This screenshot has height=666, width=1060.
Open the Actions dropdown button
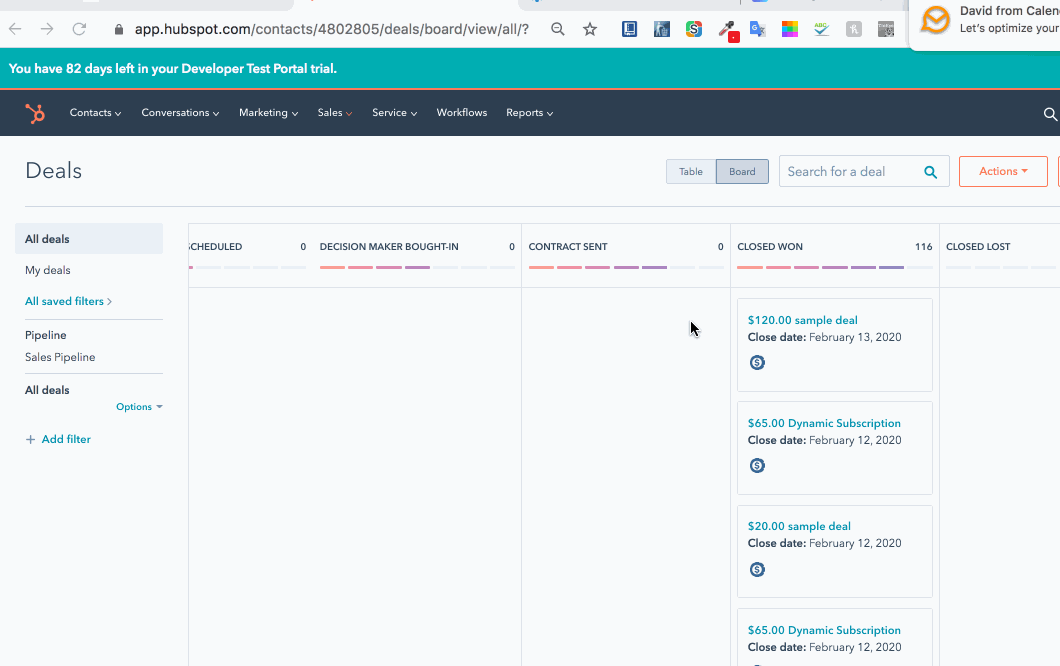[x=1003, y=172]
